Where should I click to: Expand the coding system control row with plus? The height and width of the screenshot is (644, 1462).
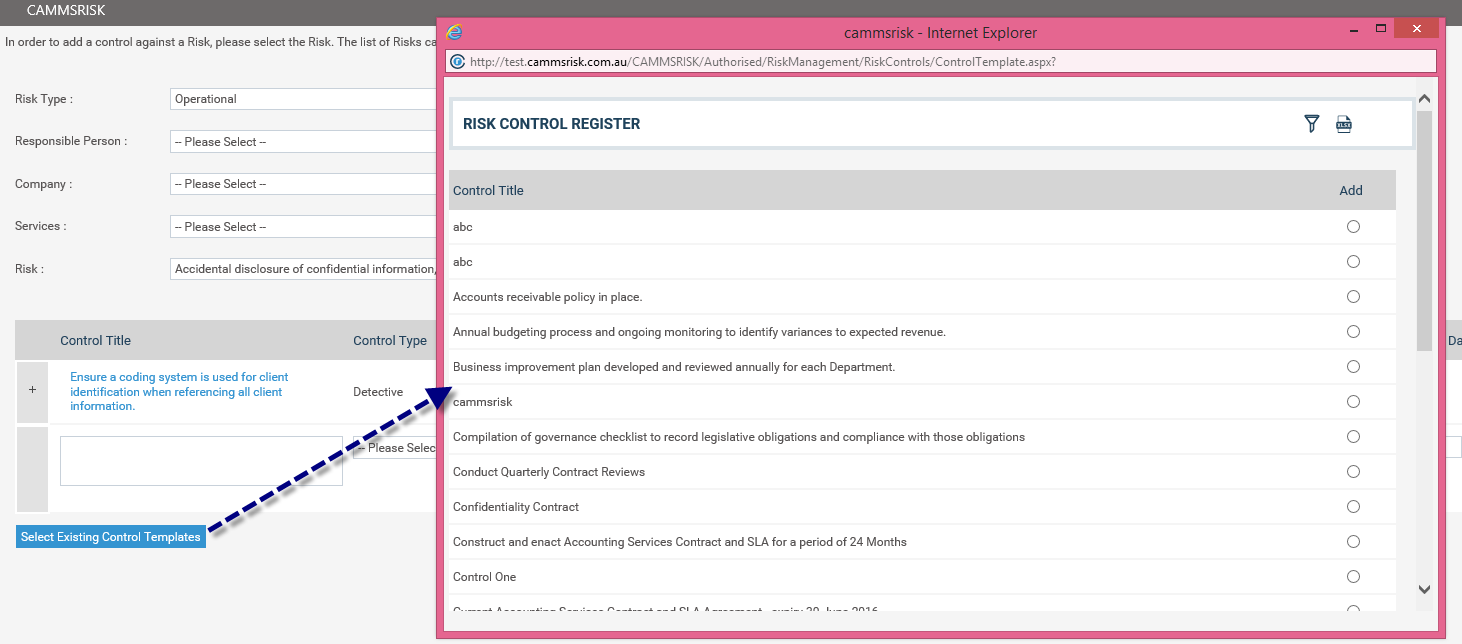tap(32, 391)
